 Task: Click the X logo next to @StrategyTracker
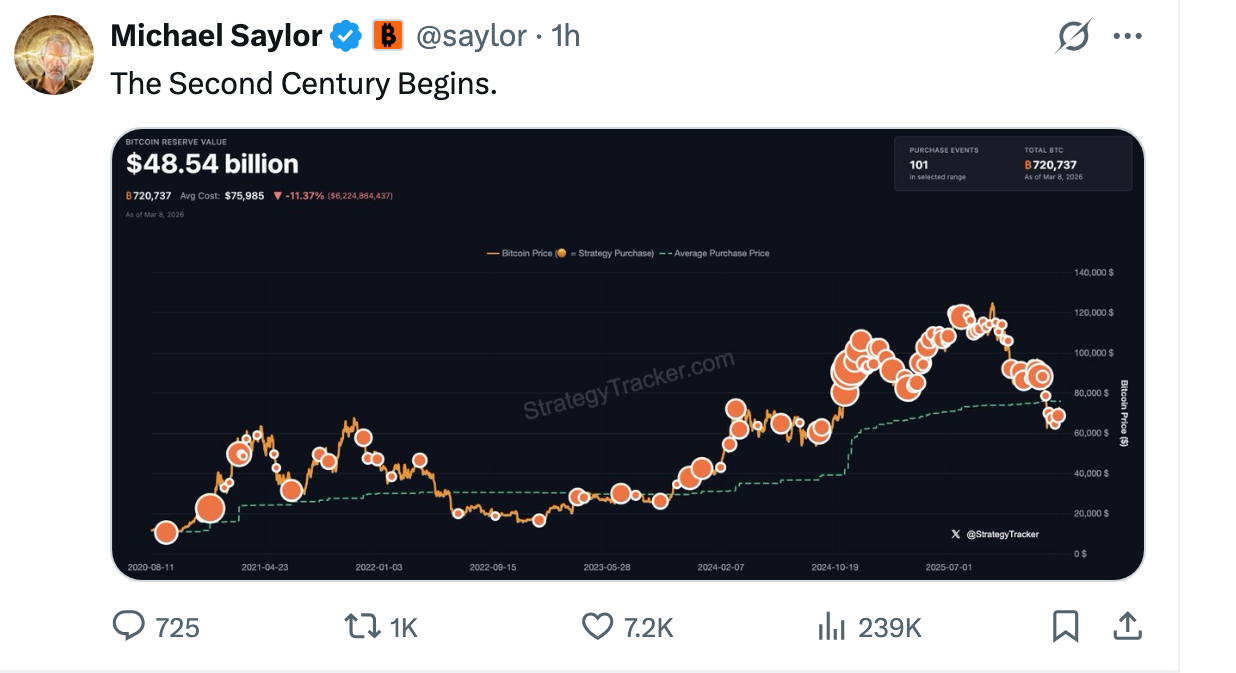tap(955, 534)
